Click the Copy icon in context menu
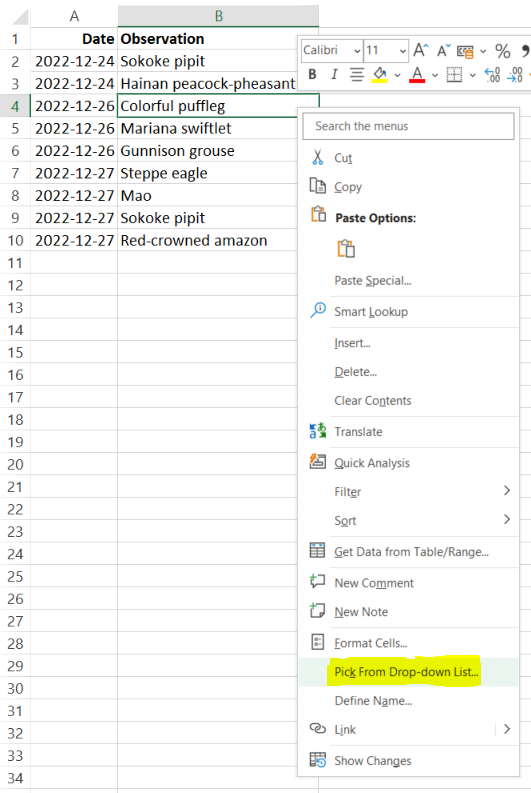531x793 pixels. pyautogui.click(x=318, y=186)
